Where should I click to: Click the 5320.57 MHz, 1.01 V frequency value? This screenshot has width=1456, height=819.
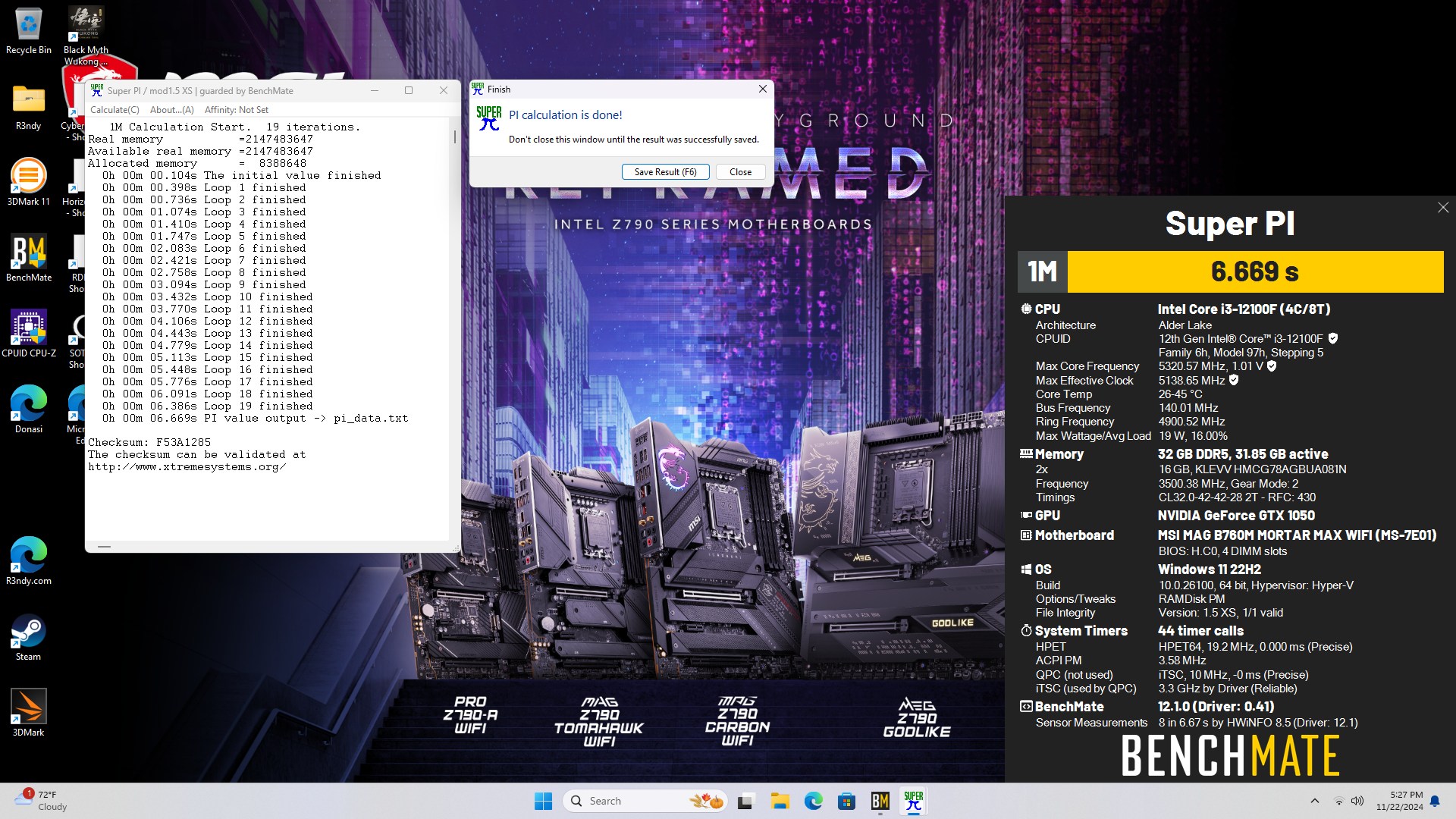1210,366
